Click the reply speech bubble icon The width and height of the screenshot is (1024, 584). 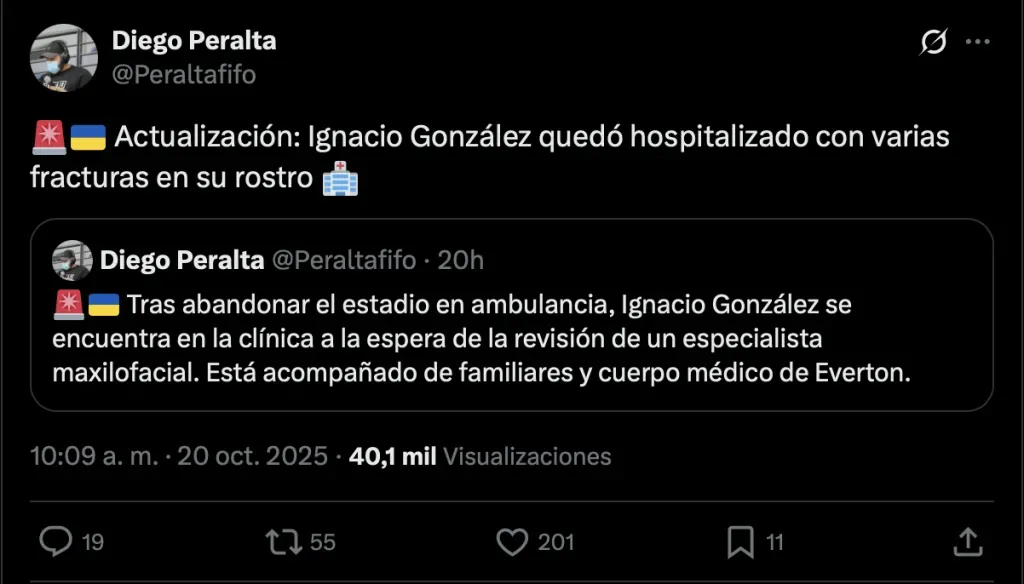pos(56,541)
